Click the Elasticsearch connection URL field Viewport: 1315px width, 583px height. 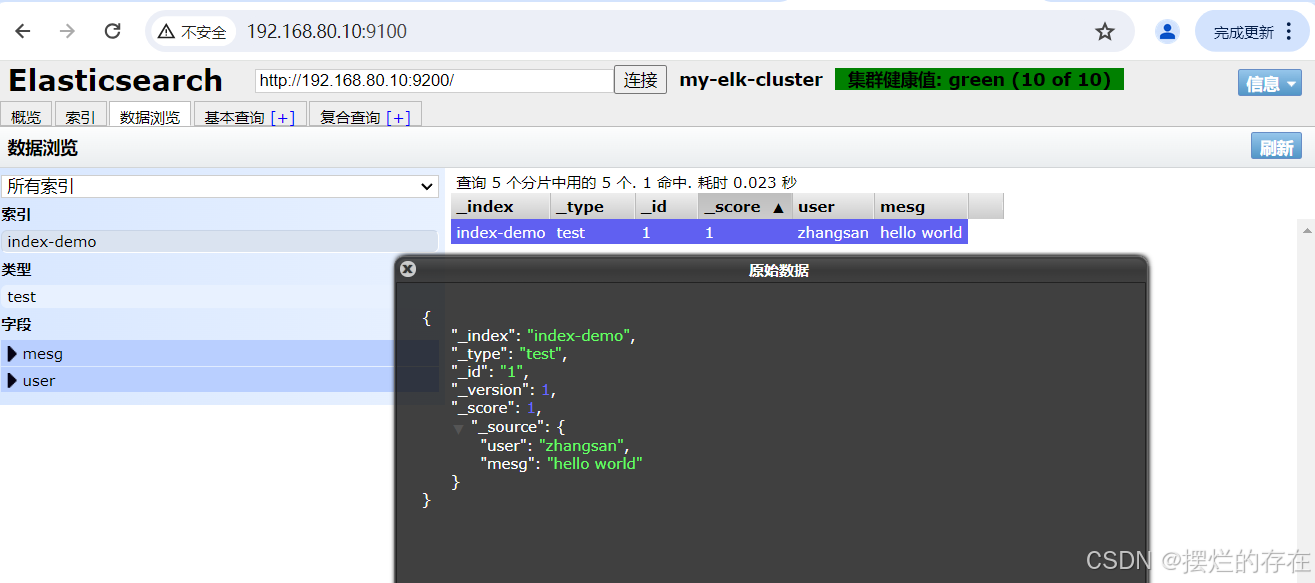434,80
